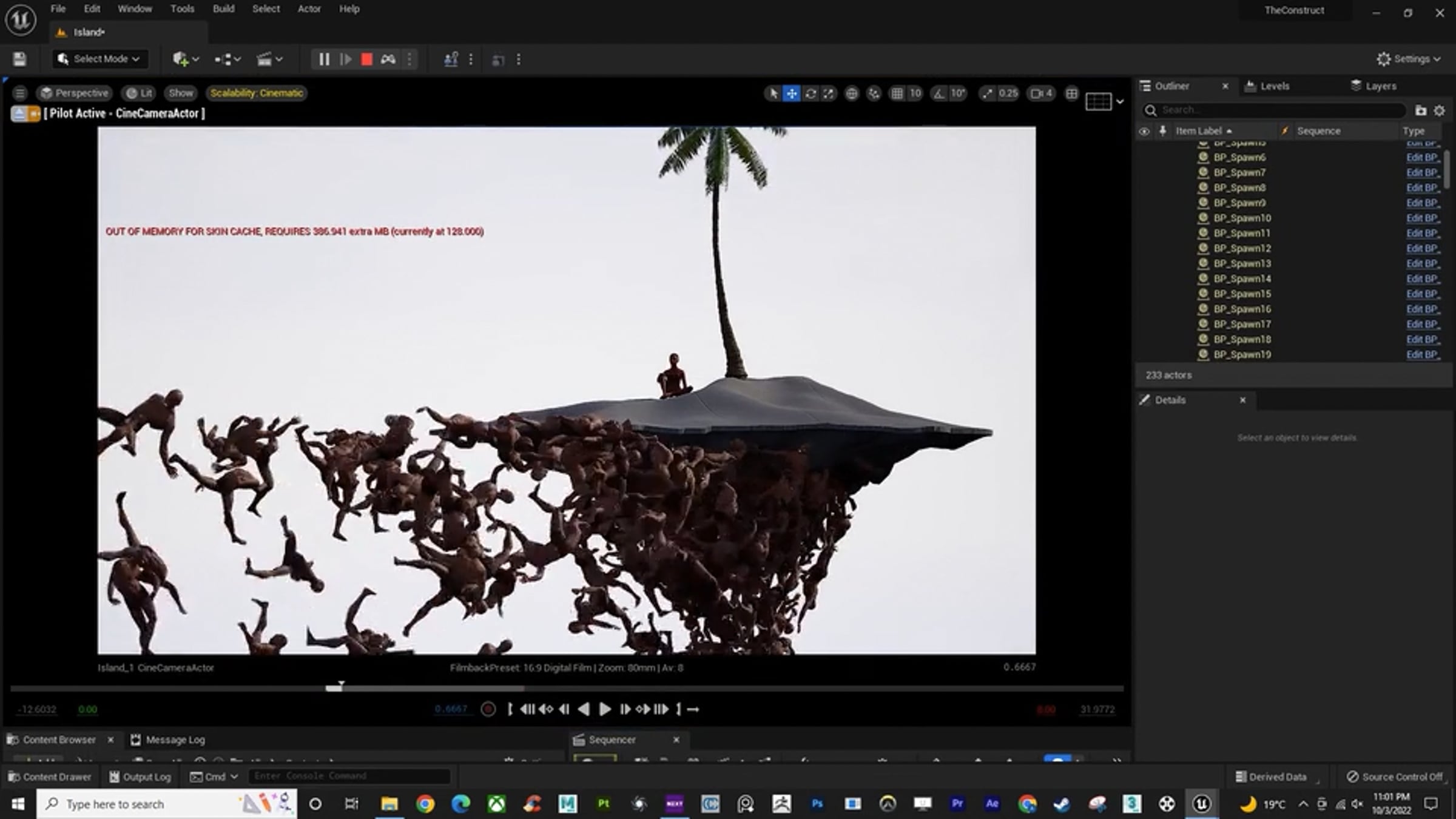Screen dimensions: 1456x819
Task: Toggle rotation angle snapping
Action: click(x=939, y=93)
